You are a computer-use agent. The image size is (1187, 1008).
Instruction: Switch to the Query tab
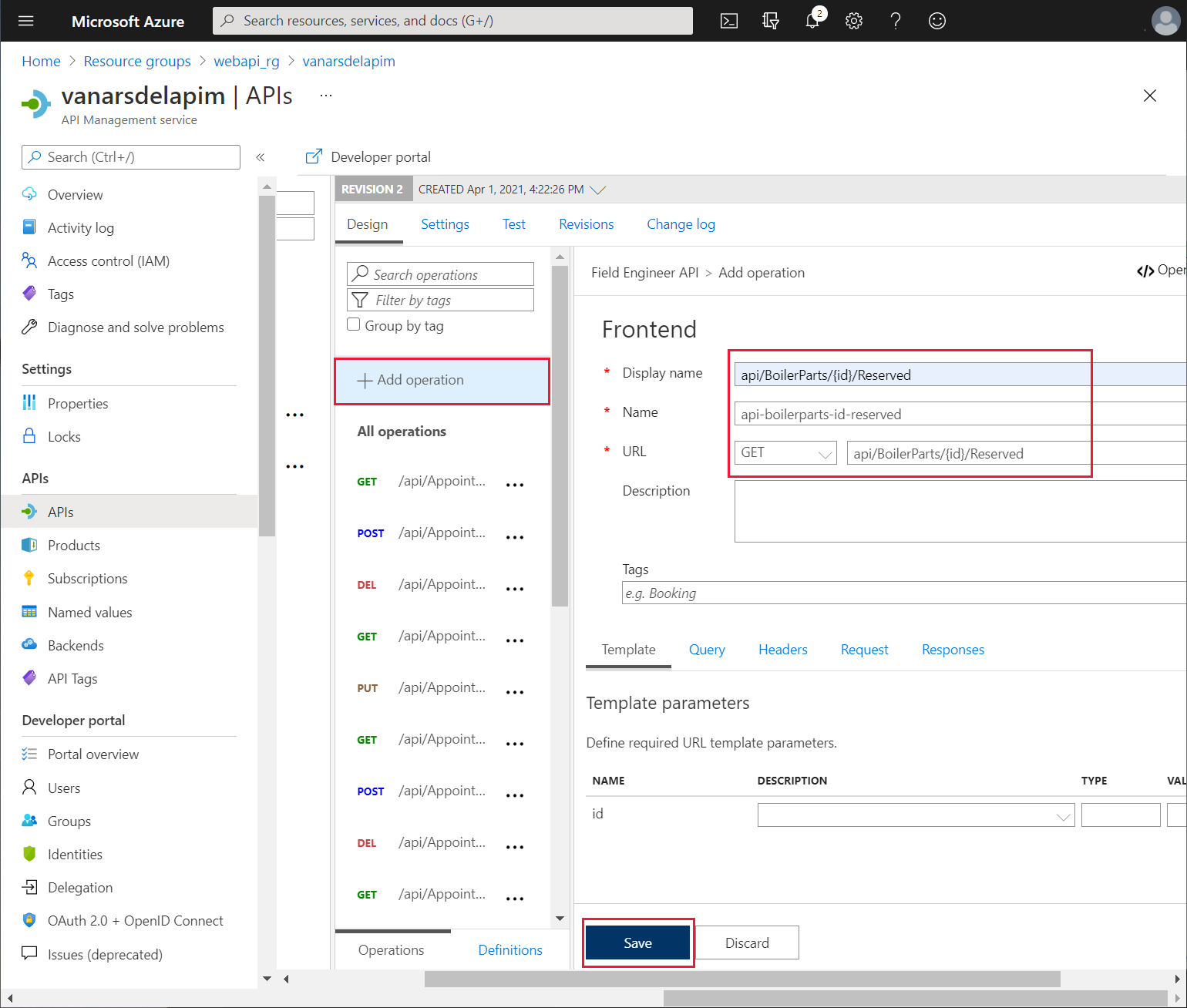pos(707,650)
